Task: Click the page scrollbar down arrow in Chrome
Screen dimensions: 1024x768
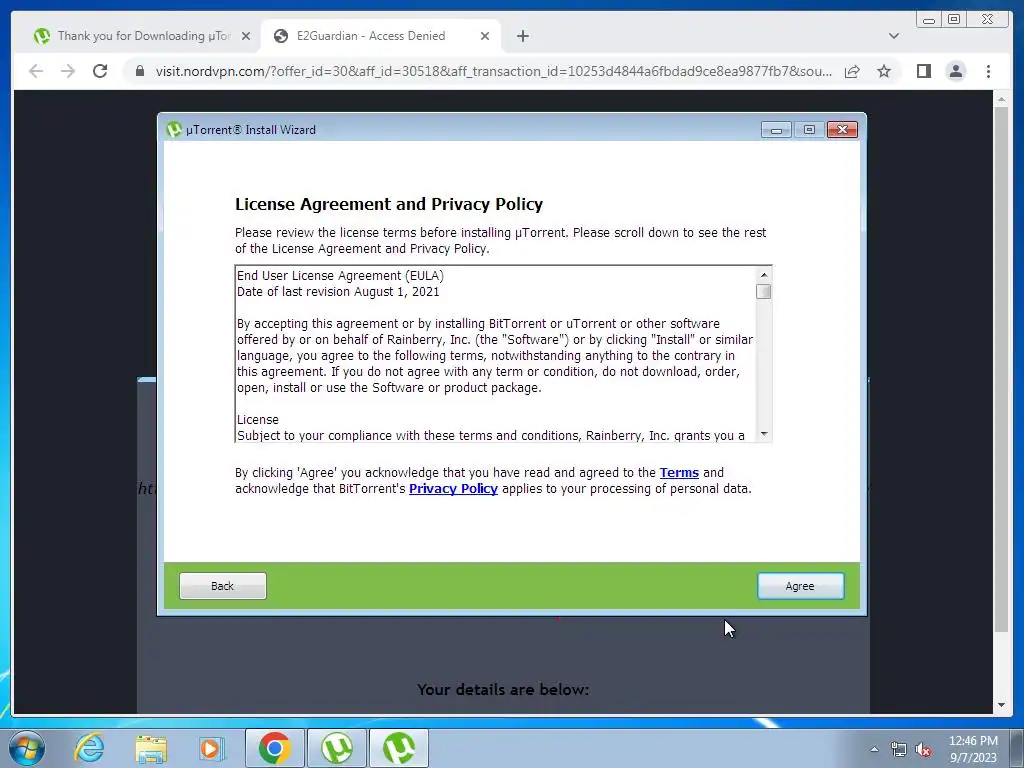Action: point(1001,705)
